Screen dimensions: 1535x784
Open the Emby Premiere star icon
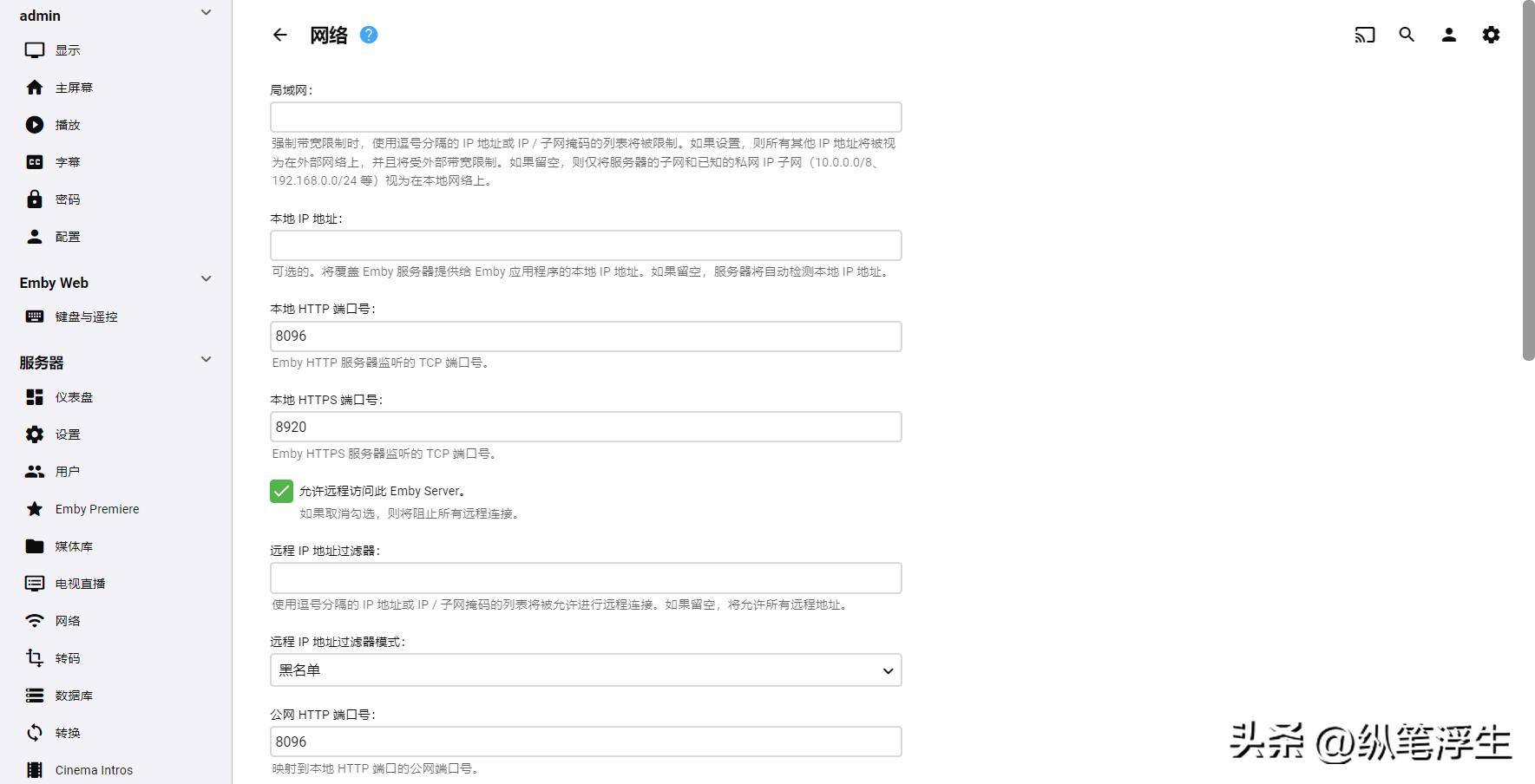(35, 509)
